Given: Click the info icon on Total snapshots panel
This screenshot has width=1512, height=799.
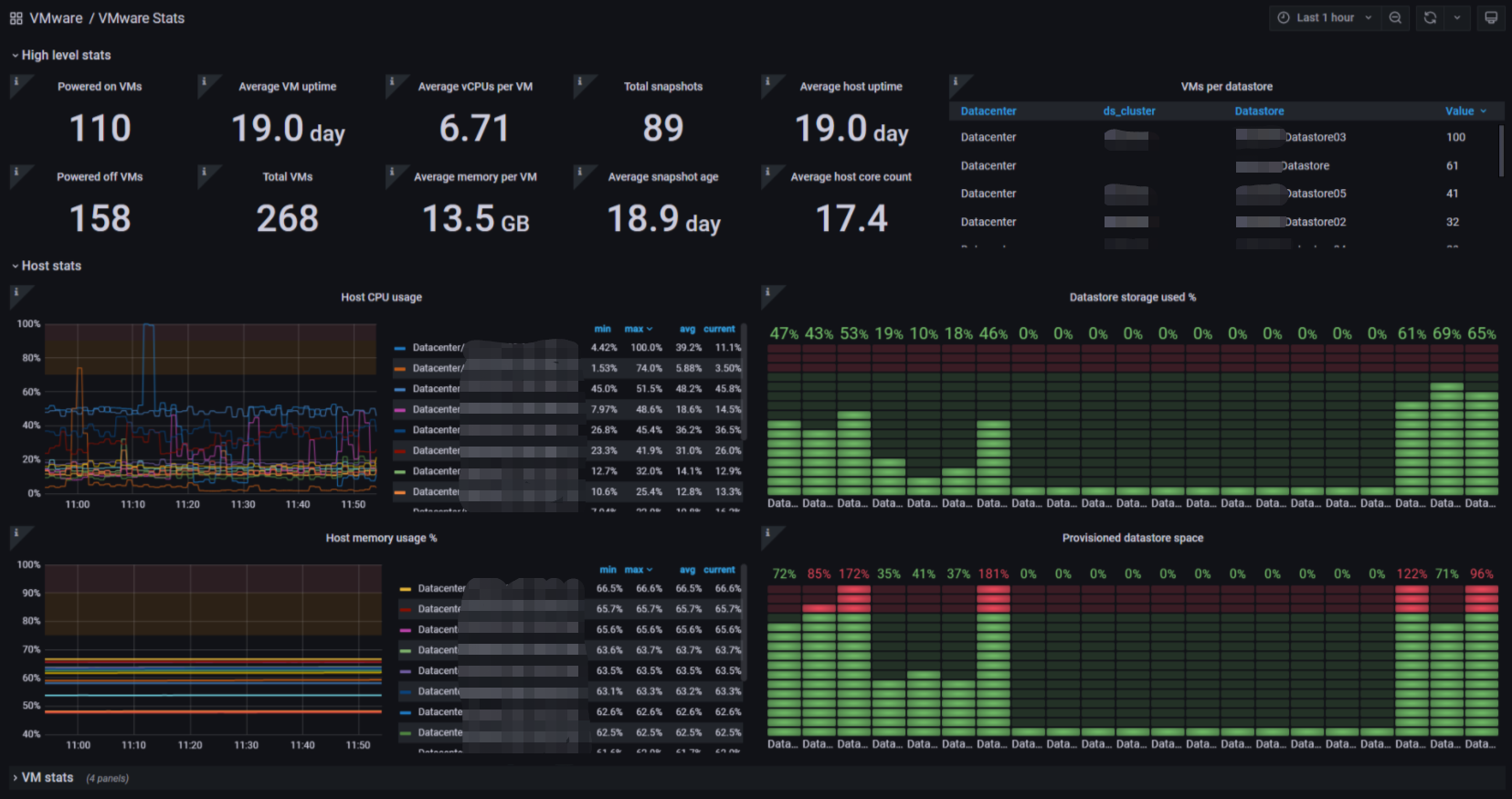Looking at the screenshot, I should tap(579, 81).
